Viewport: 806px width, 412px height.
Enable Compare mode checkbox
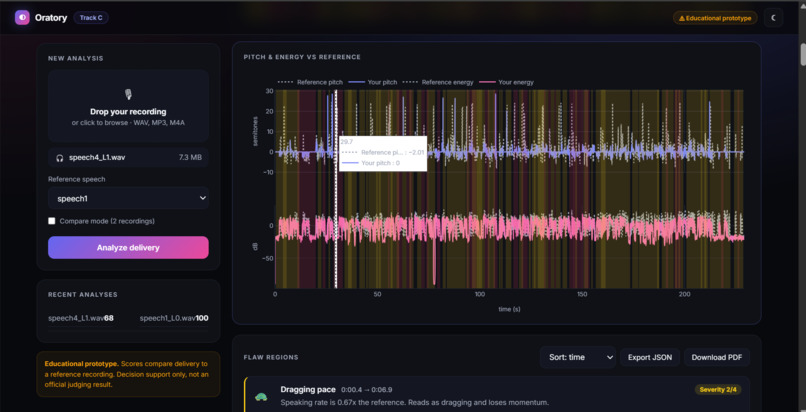click(51, 221)
